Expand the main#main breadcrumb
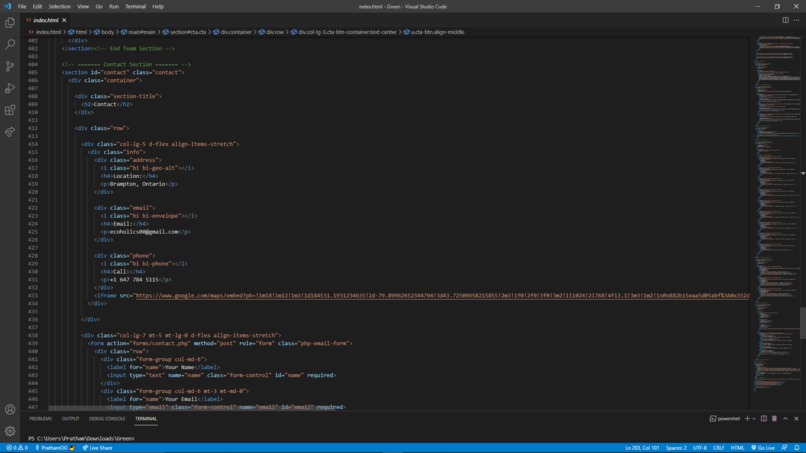The image size is (806, 453). tap(142, 32)
